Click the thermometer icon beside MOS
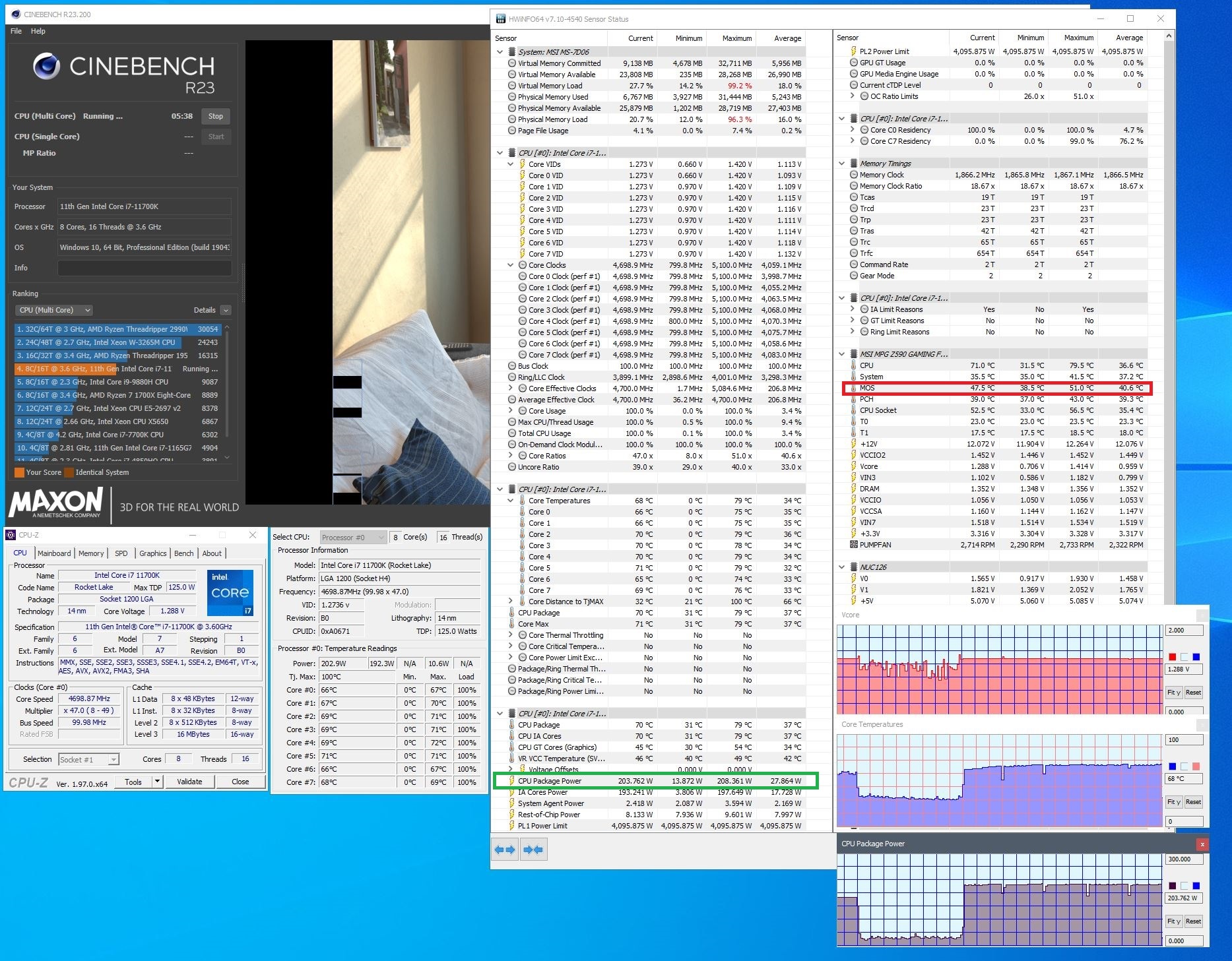 tap(853, 388)
